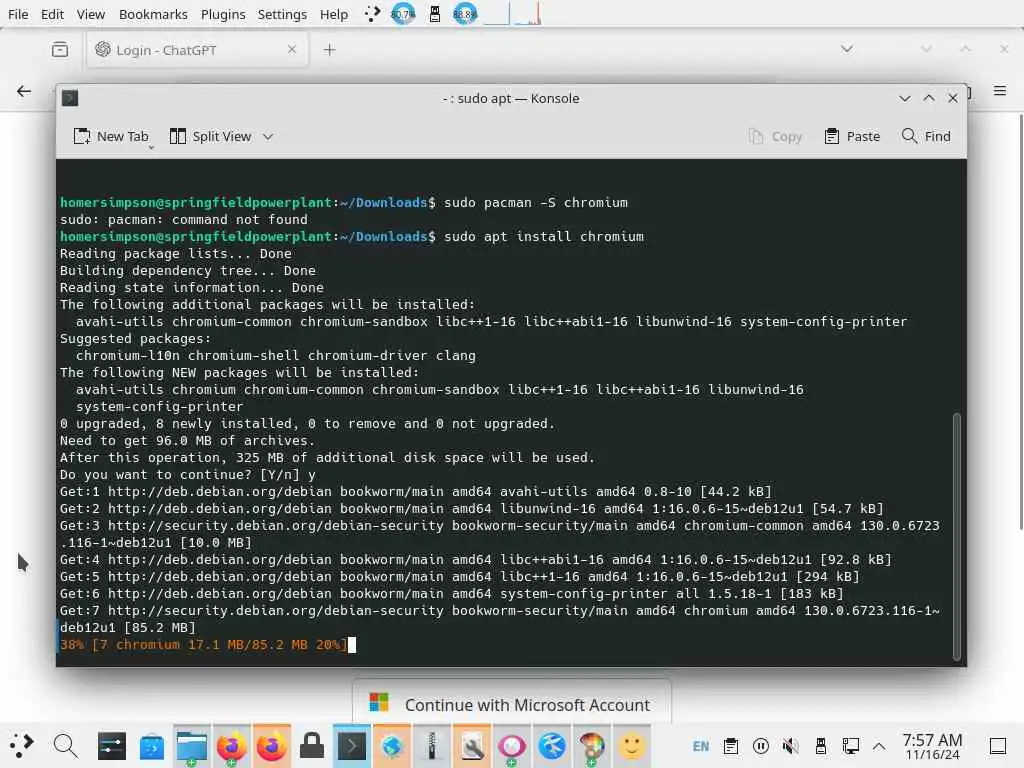Open System Settings from taskbar
This screenshot has width=1024, height=768.
point(112,745)
